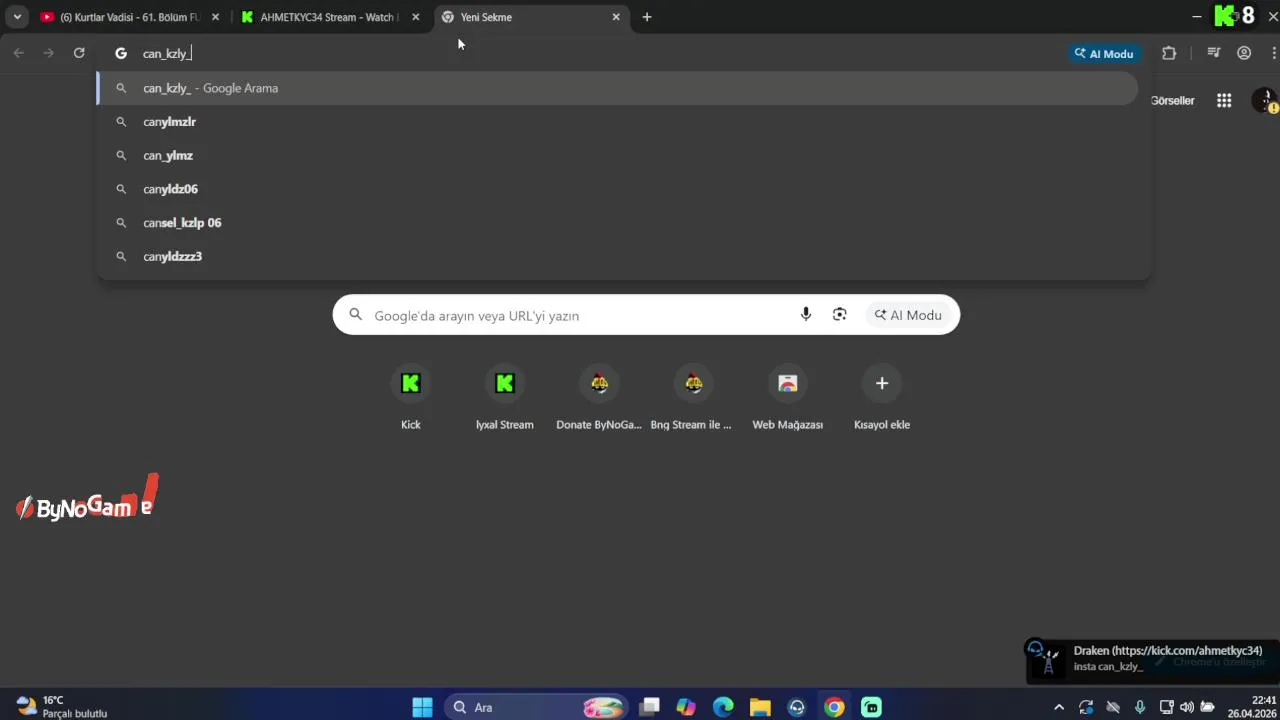Pick the canyldz06 suggestion
The height and width of the screenshot is (720, 1280).
tap(617, 189)
